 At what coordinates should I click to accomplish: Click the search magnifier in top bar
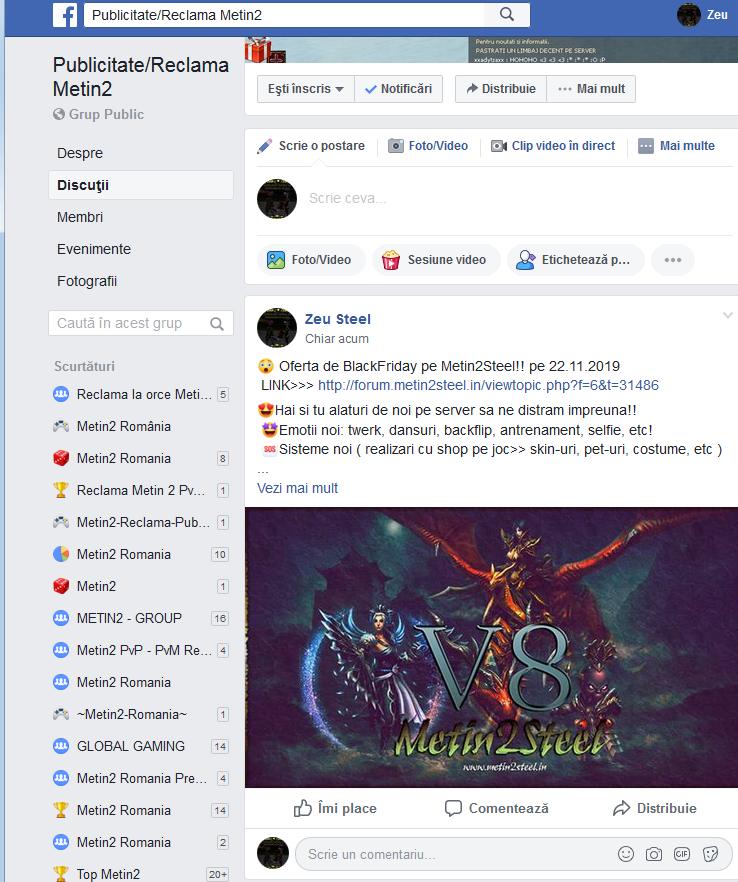click(x=507, y=15)
